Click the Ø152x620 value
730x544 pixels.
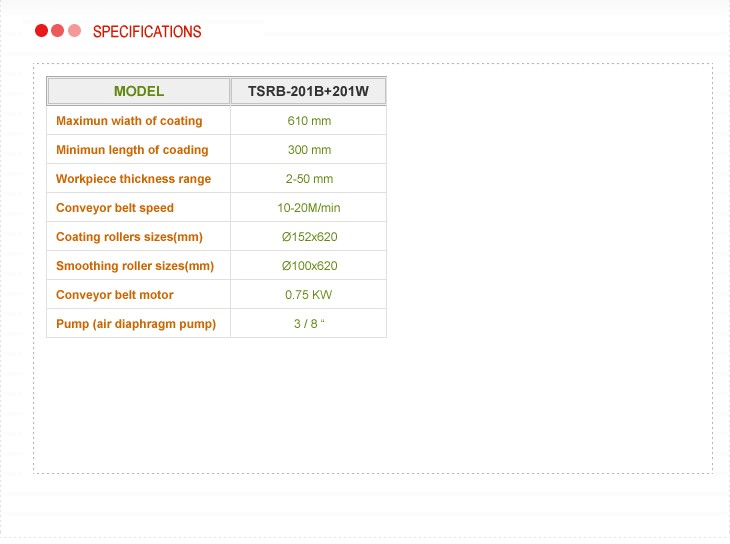309,237
